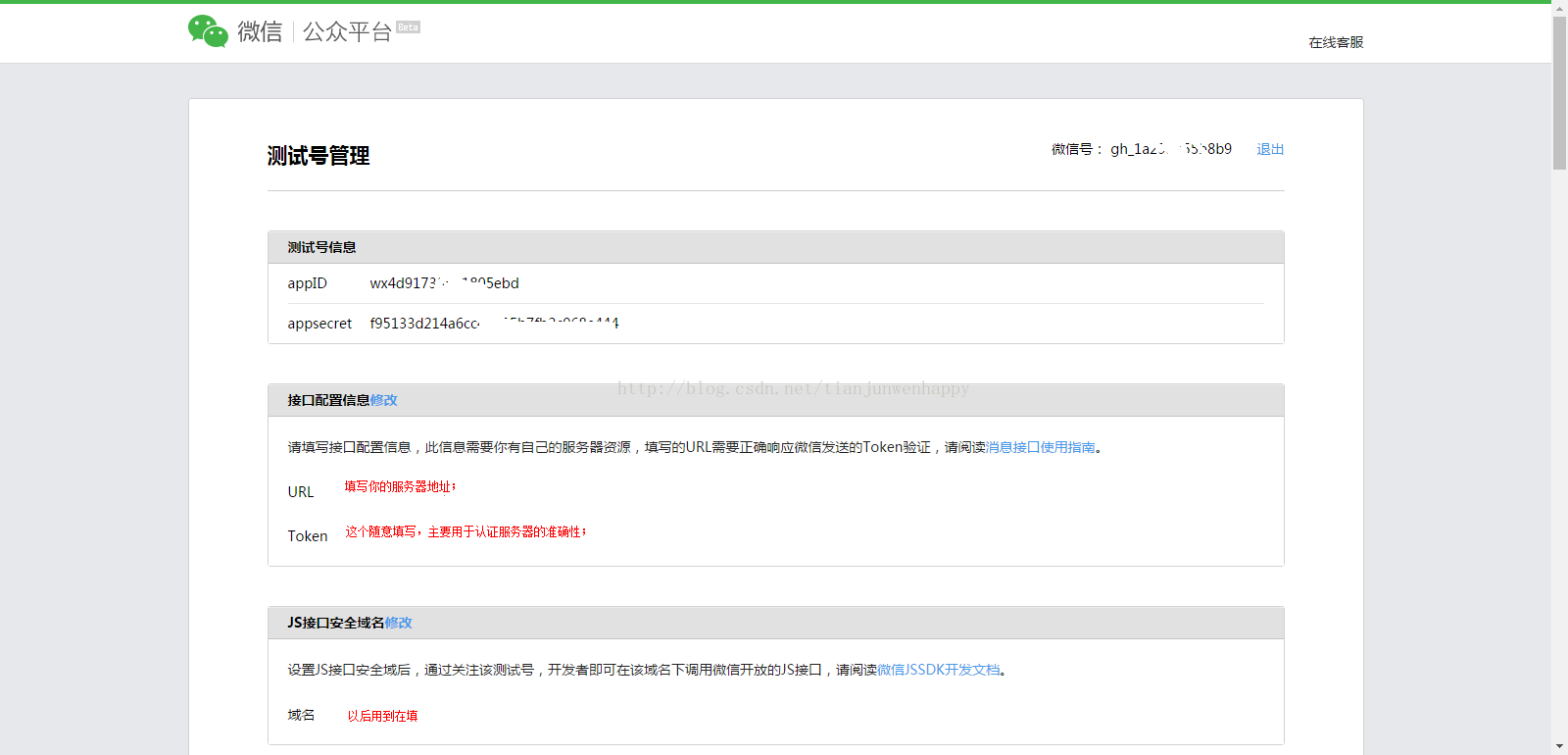
Task: Click the WeChat green chat bubble logo
Action: tap(208, 31)
